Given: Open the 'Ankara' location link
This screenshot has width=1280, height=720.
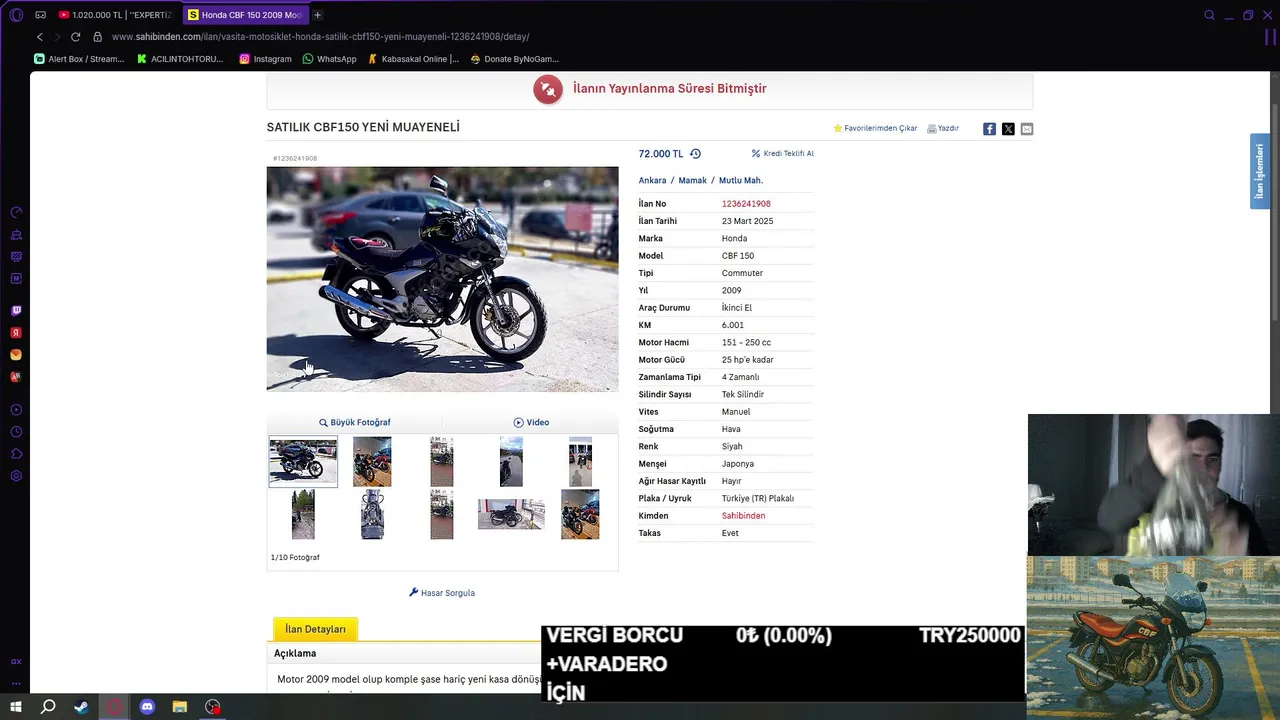Looking at the screenshot, I should click(x=652, y=181).
